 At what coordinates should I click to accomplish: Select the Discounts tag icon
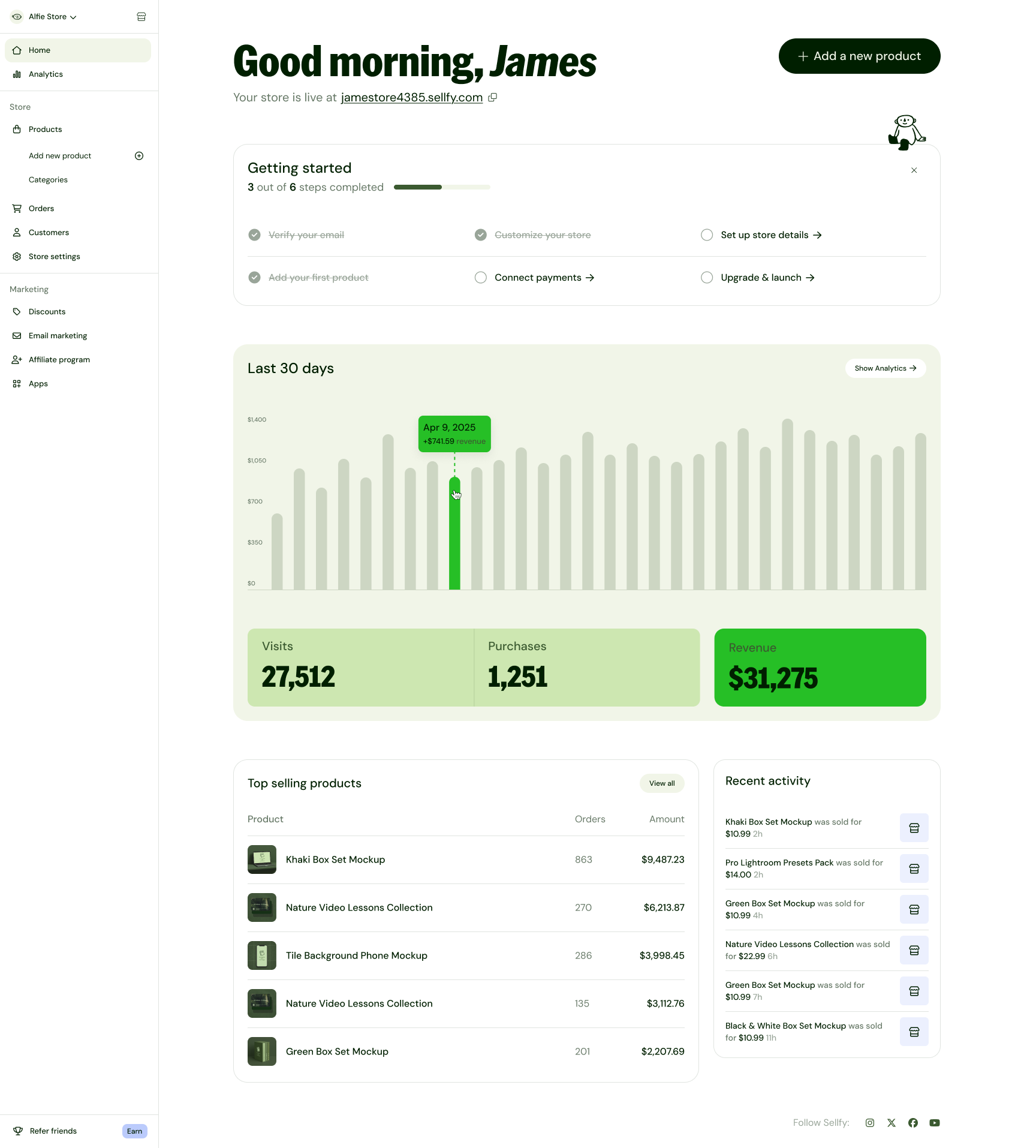pyautogui.click(x=17, y=311)
